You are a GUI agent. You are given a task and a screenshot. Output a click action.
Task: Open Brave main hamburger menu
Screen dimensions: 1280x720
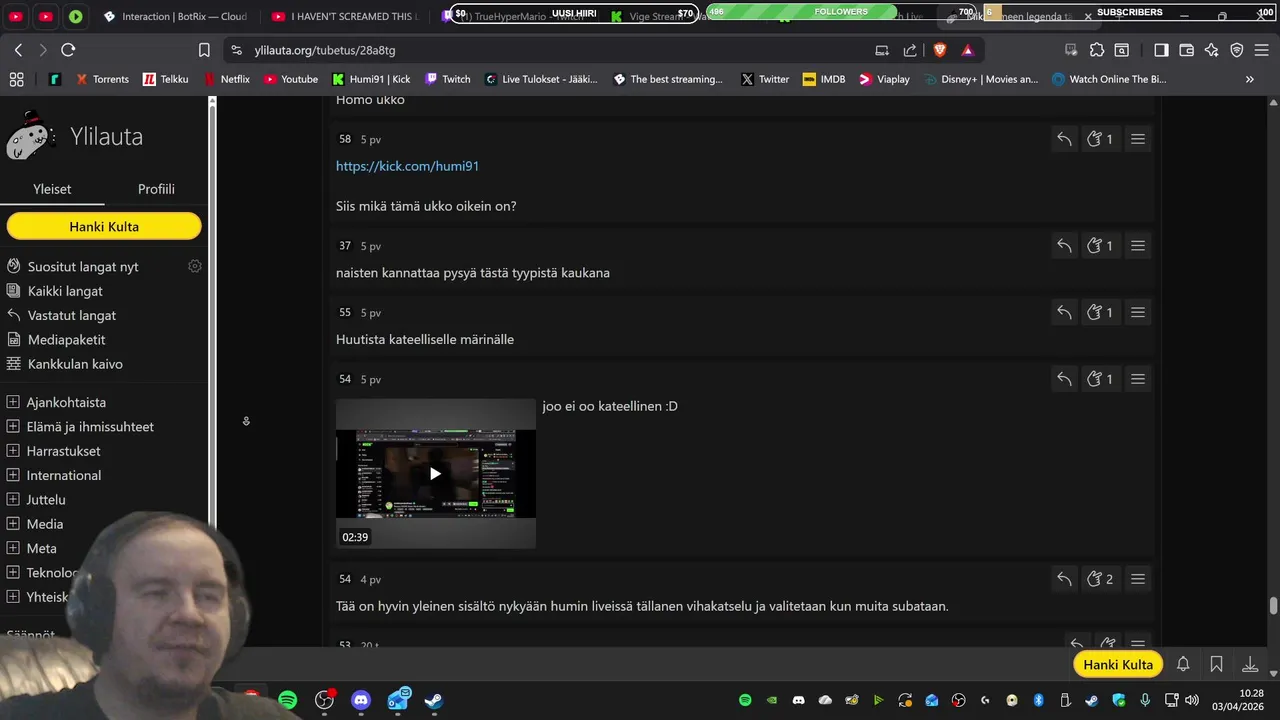pyautogui.click(x=1262, y=50)
